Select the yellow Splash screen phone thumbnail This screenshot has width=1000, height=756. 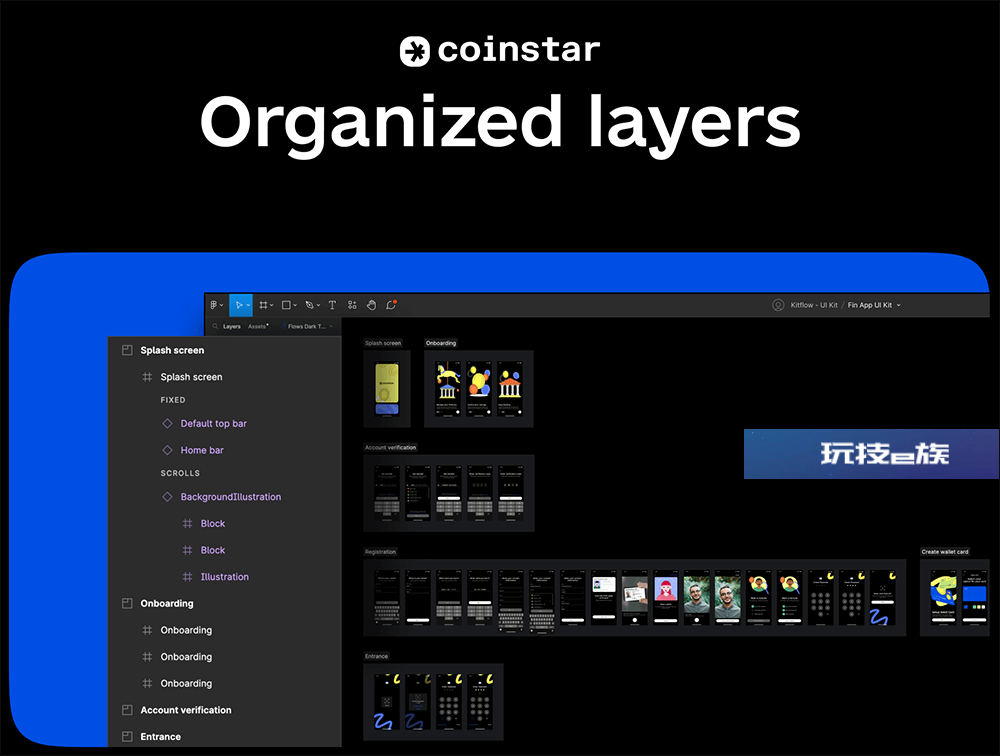click(386, 389)
